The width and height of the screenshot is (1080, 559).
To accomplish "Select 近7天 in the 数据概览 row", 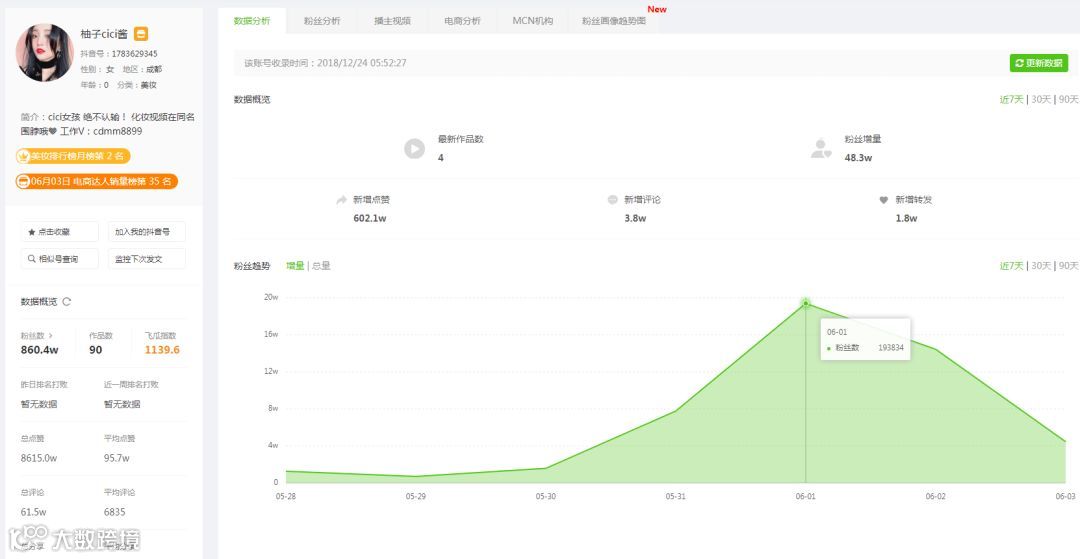I will pyautogui.click(x=1012, y=99).
